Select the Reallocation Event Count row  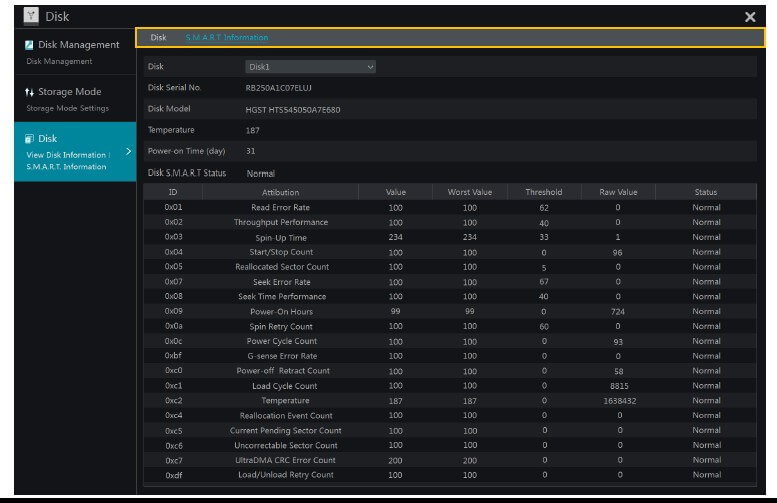pos(450,416)
